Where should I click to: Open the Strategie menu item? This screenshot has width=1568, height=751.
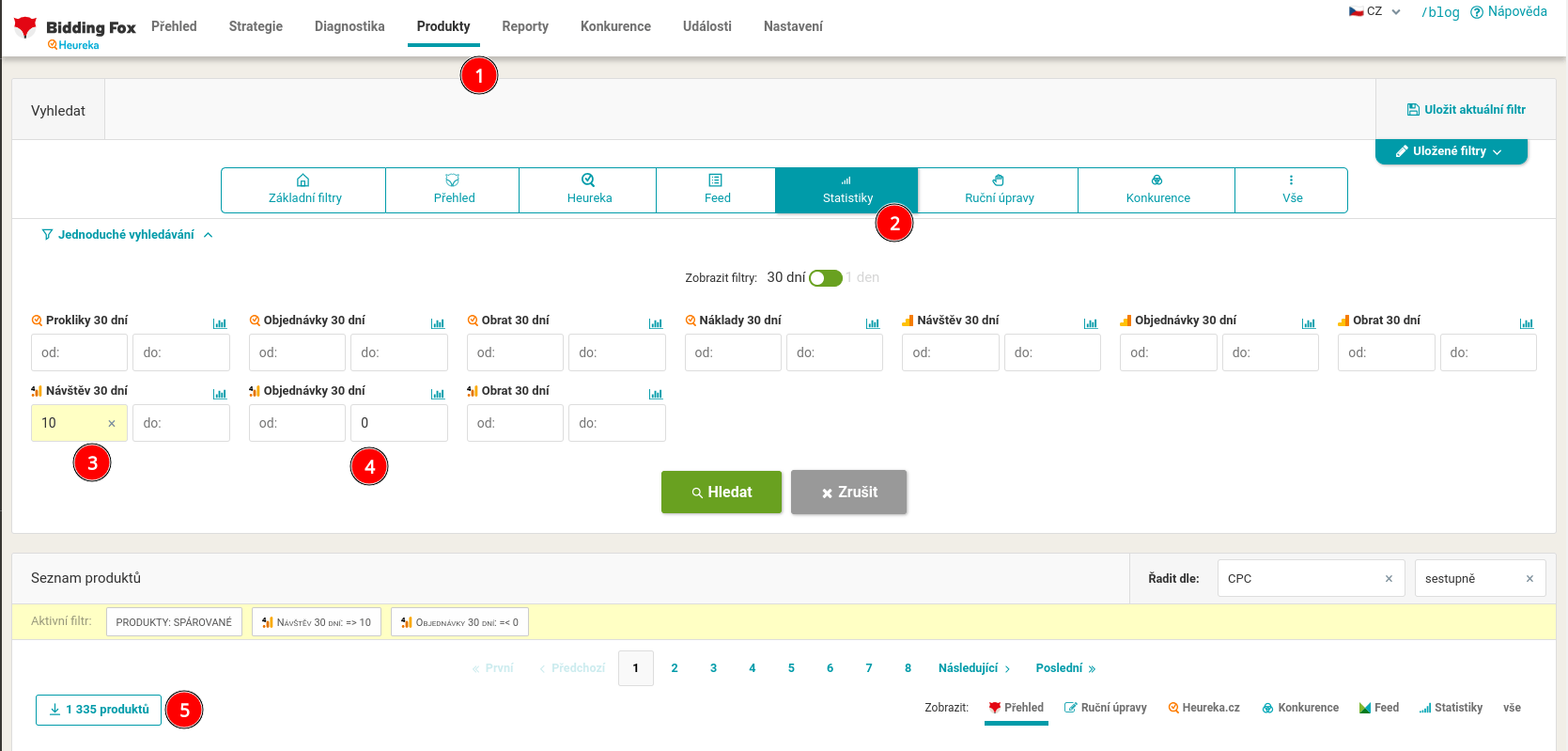pyautogui.click(x=256, y=26)
